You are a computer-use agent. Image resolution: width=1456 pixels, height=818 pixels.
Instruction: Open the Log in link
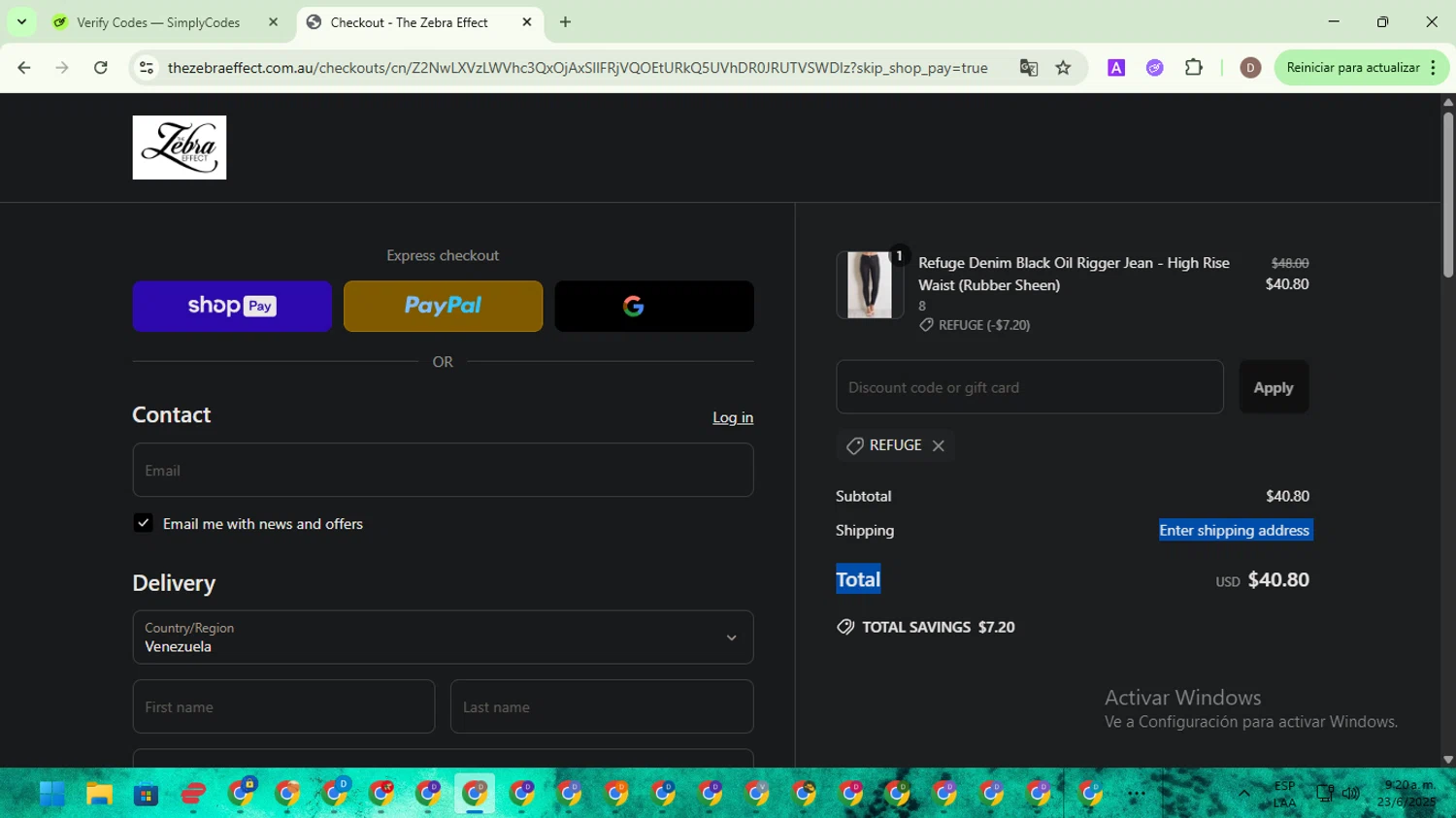tap(733, 417)
